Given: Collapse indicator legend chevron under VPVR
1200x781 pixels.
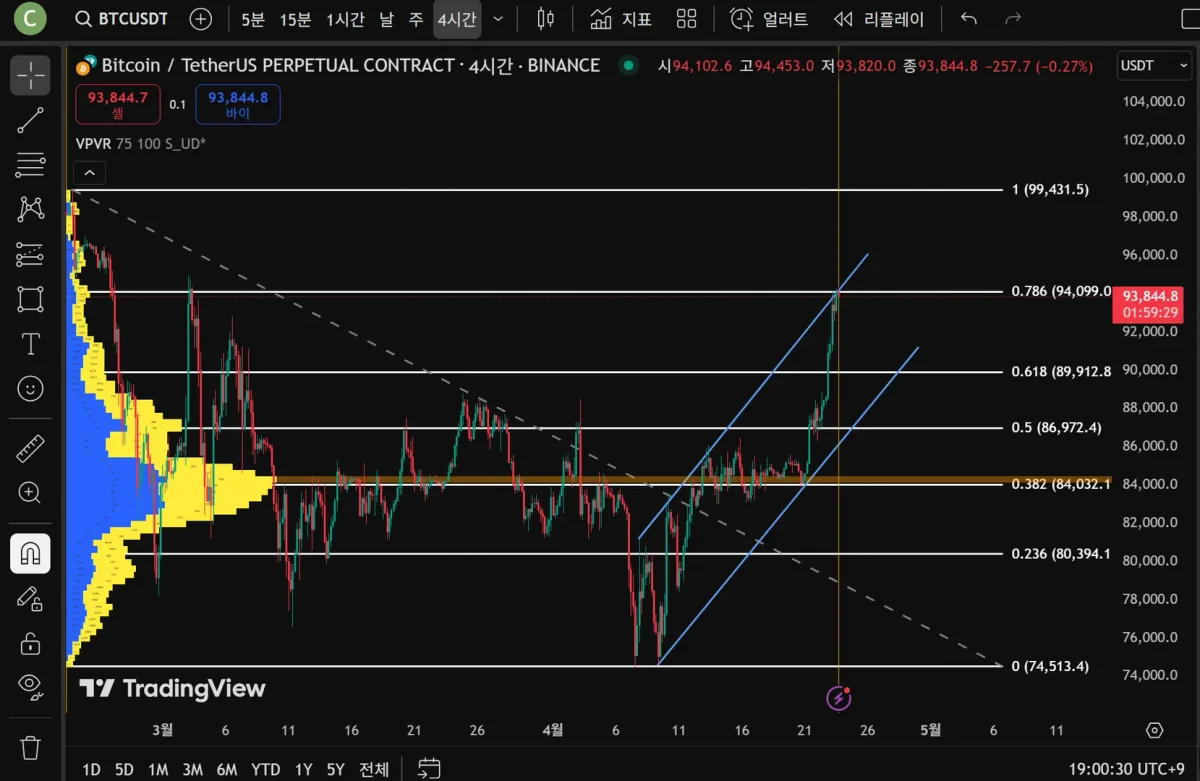Looking at the screenshot, I should point(89,173).
